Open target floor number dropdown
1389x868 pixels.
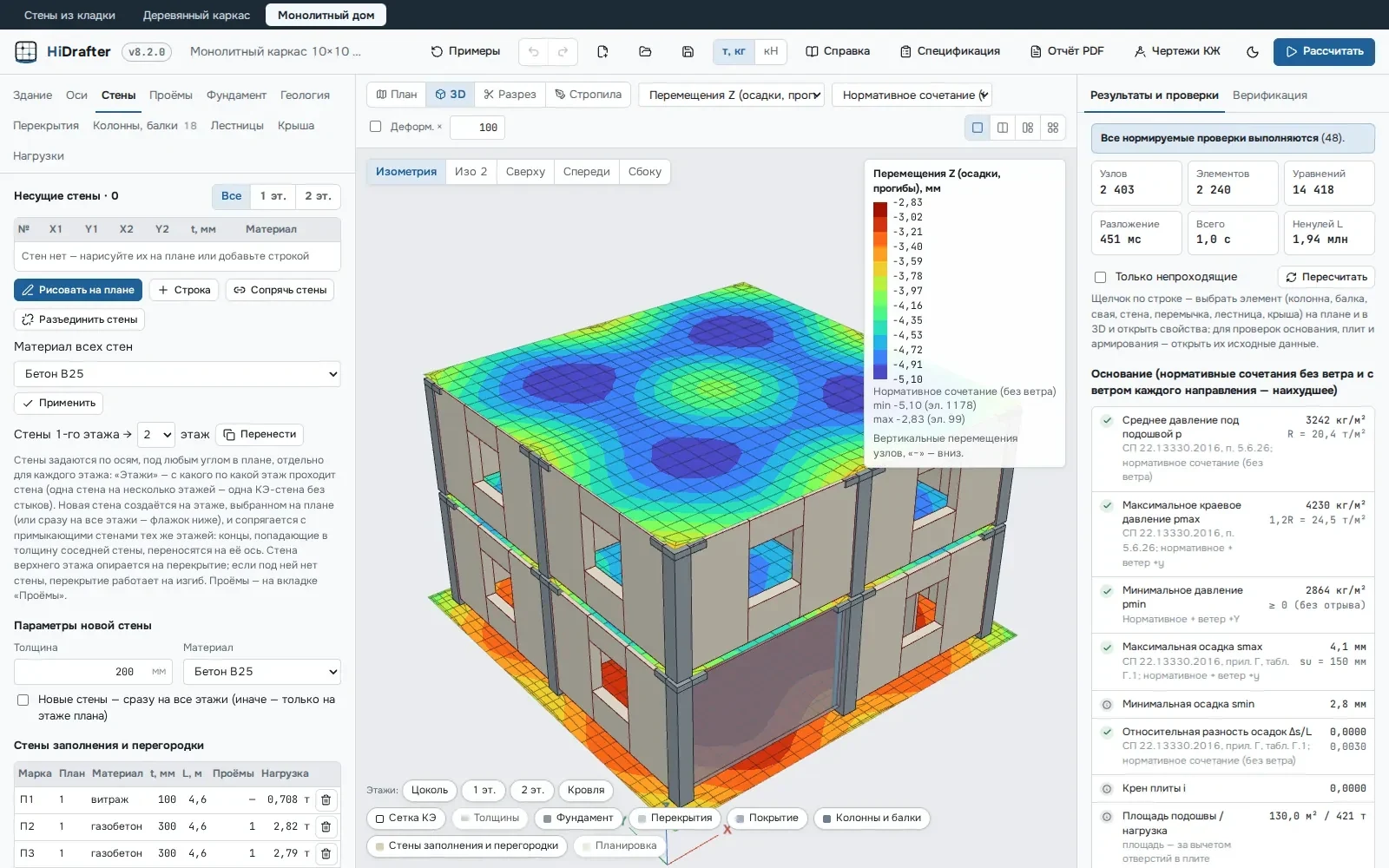[x=157, y=435]
